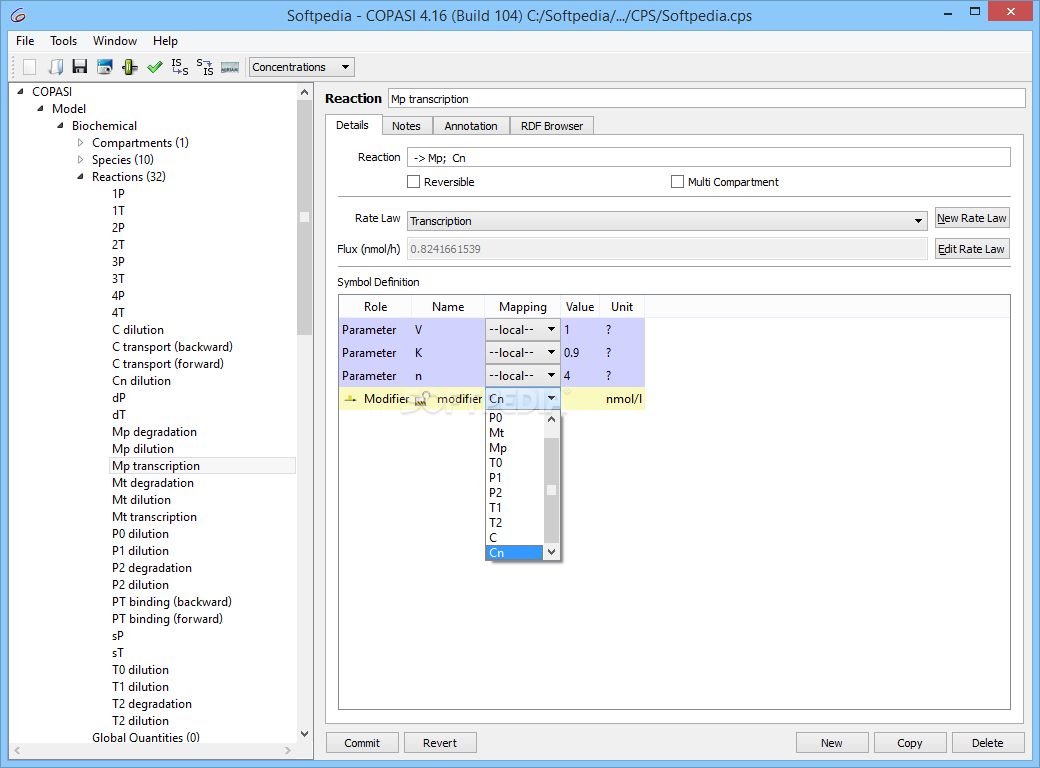Screen dimensions: 1040x768
Task: Switch to the Notes tab
Action: click(x=406, y=126)
